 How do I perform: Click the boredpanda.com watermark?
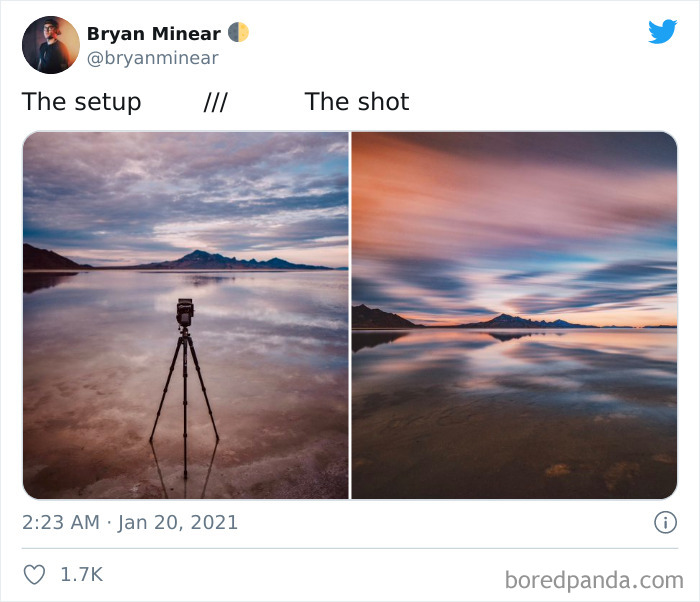pos(594,581)
